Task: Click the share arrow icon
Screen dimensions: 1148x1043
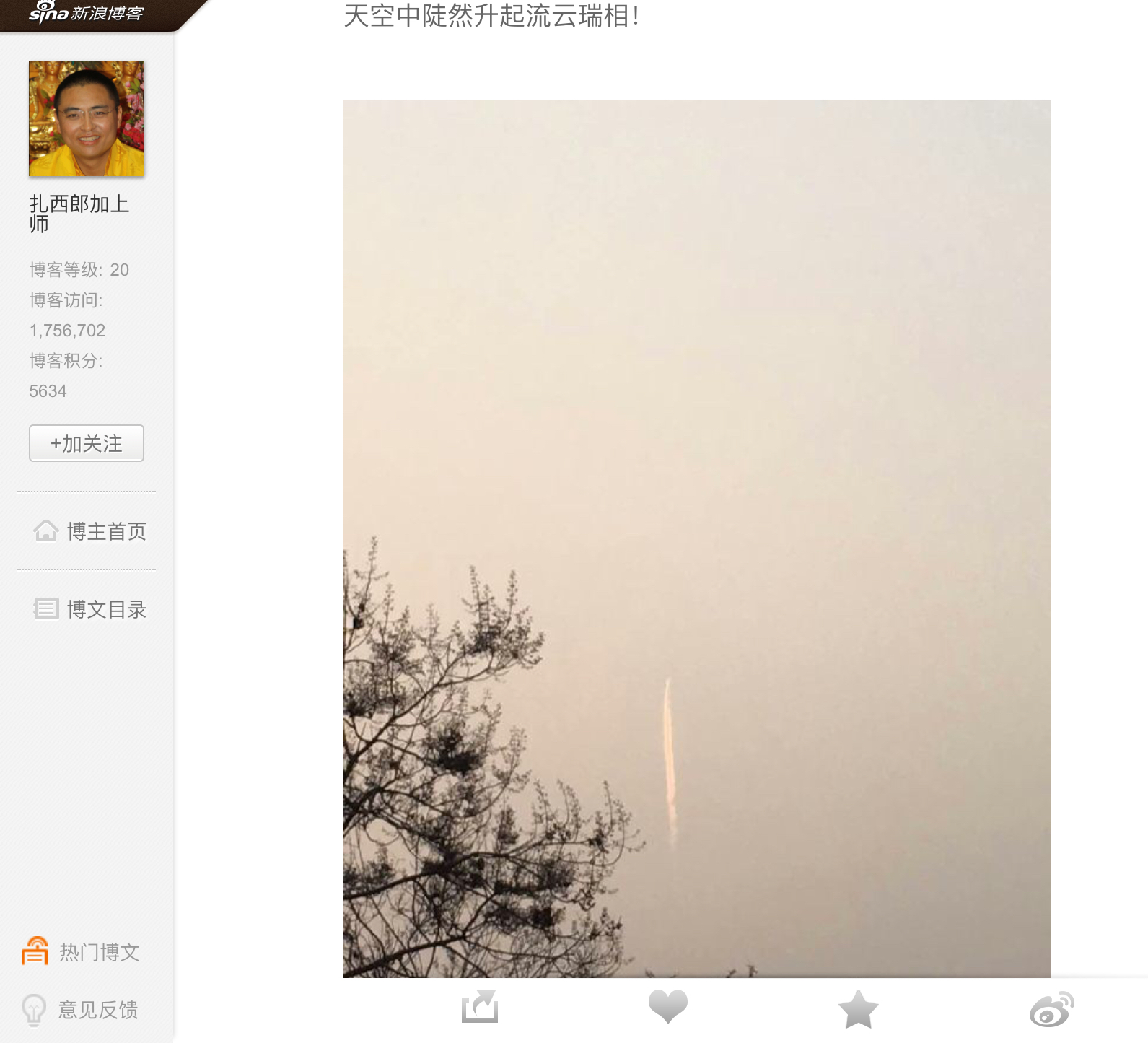Action: 480,1007
